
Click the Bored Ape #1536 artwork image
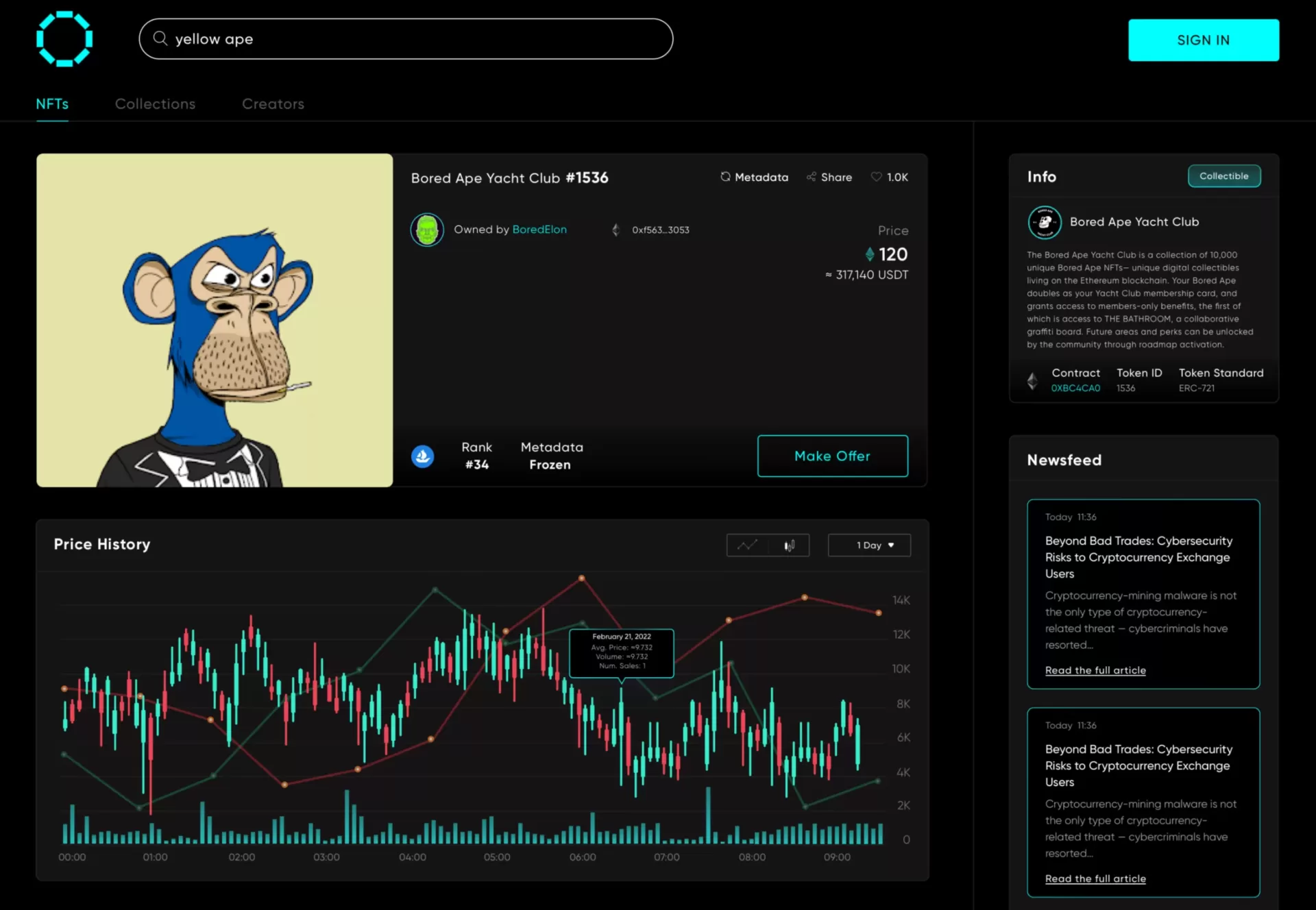(x=215, y=320)
